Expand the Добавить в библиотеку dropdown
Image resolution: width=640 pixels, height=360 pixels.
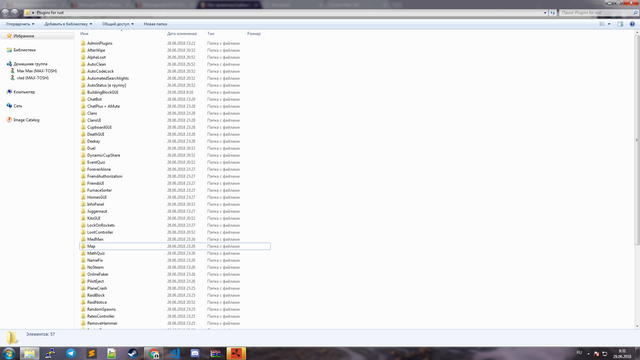tap(68, 24)
